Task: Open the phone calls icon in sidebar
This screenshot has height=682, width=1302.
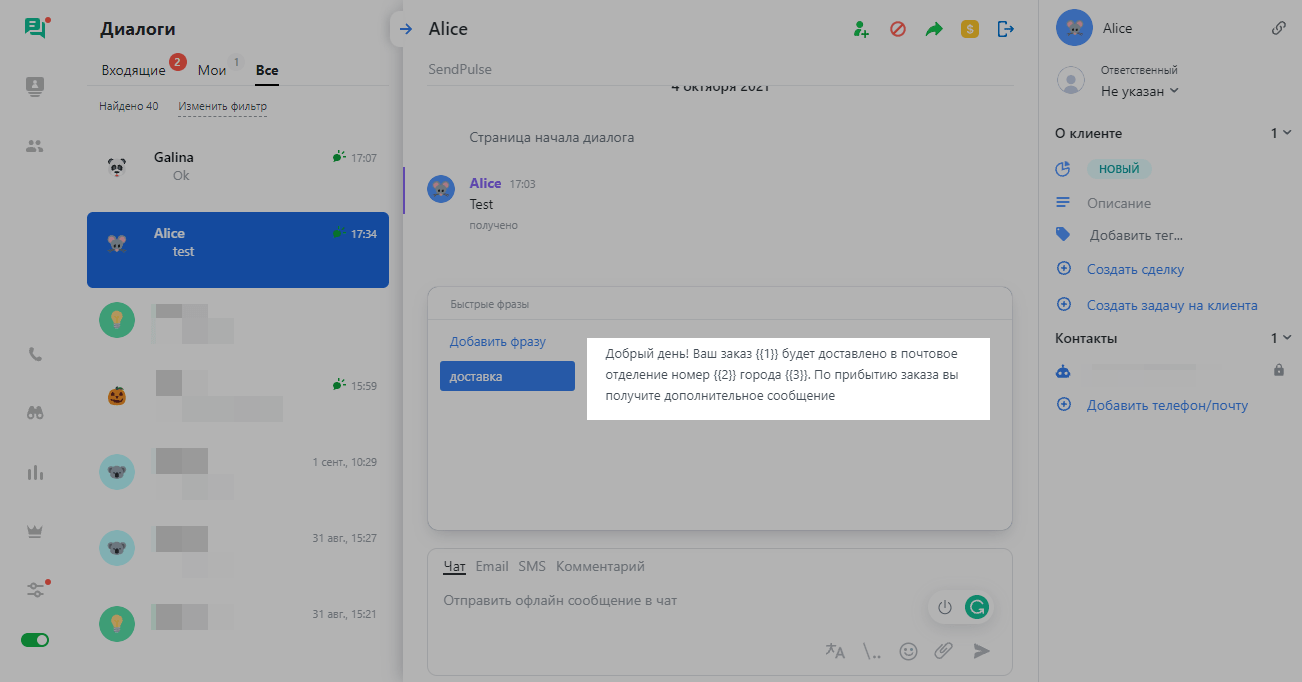Action: coord(35,354)
